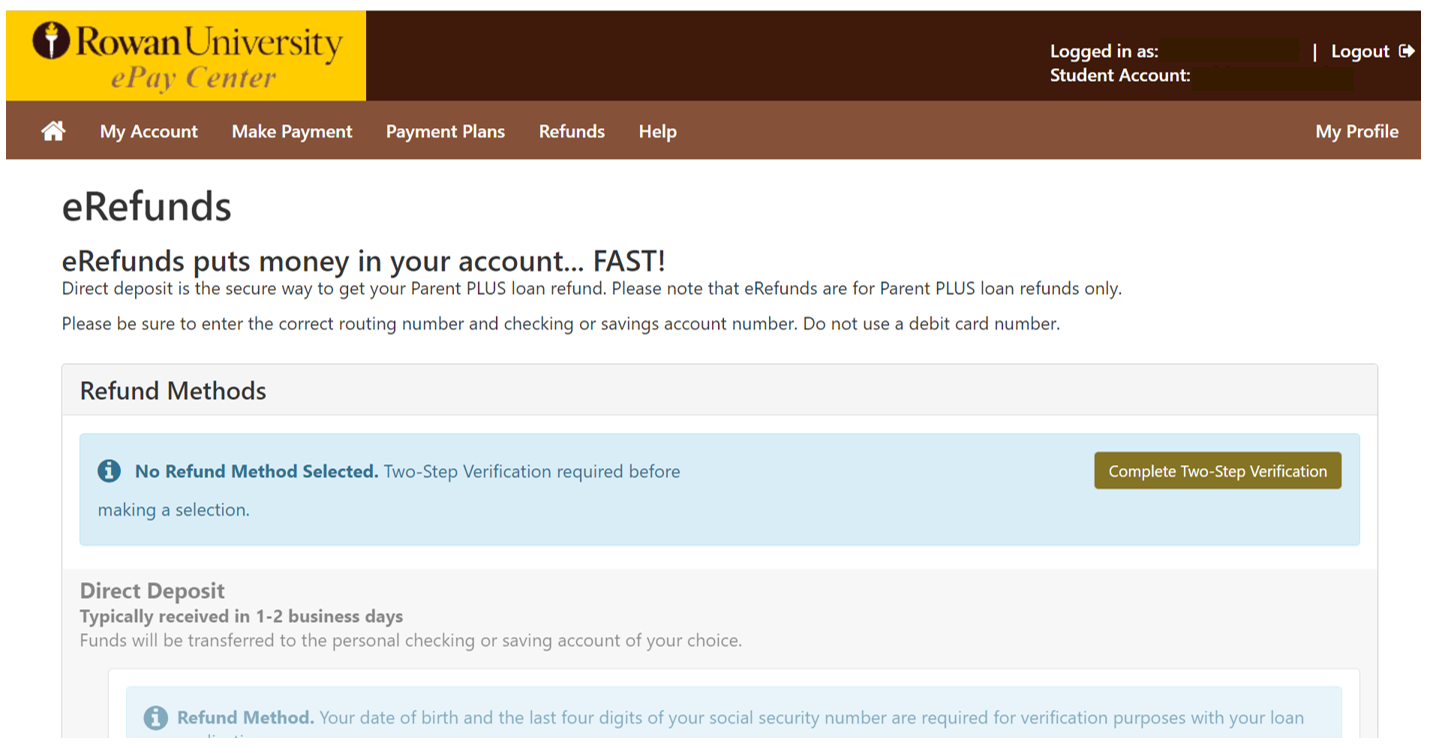The height and width of the screenshot is (747, 1440).
Task: Click the eRefunds page heading
Action: tap(147, 207)
